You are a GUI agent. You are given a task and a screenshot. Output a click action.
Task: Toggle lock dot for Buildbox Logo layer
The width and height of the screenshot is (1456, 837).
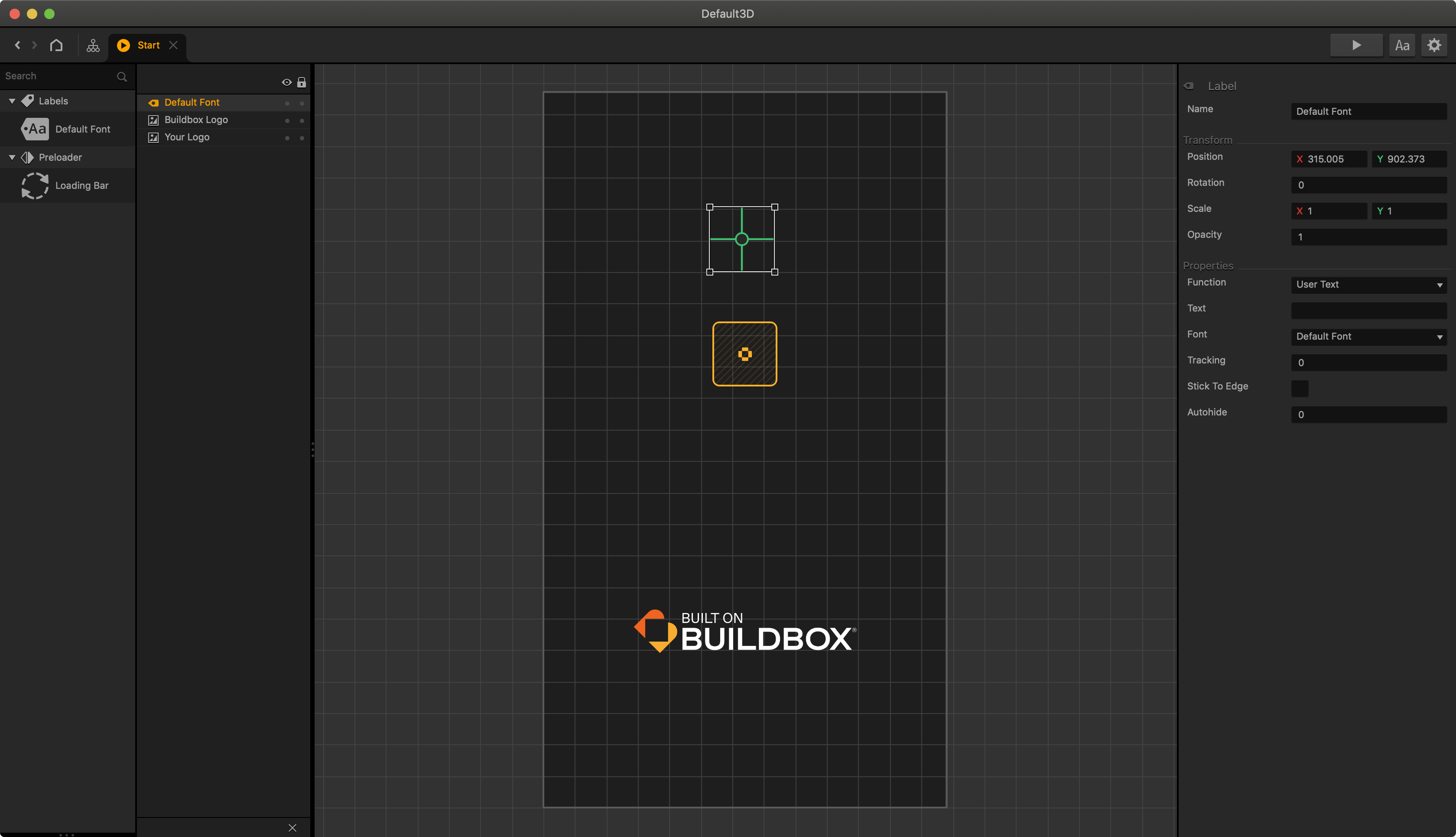pos(302,120)
